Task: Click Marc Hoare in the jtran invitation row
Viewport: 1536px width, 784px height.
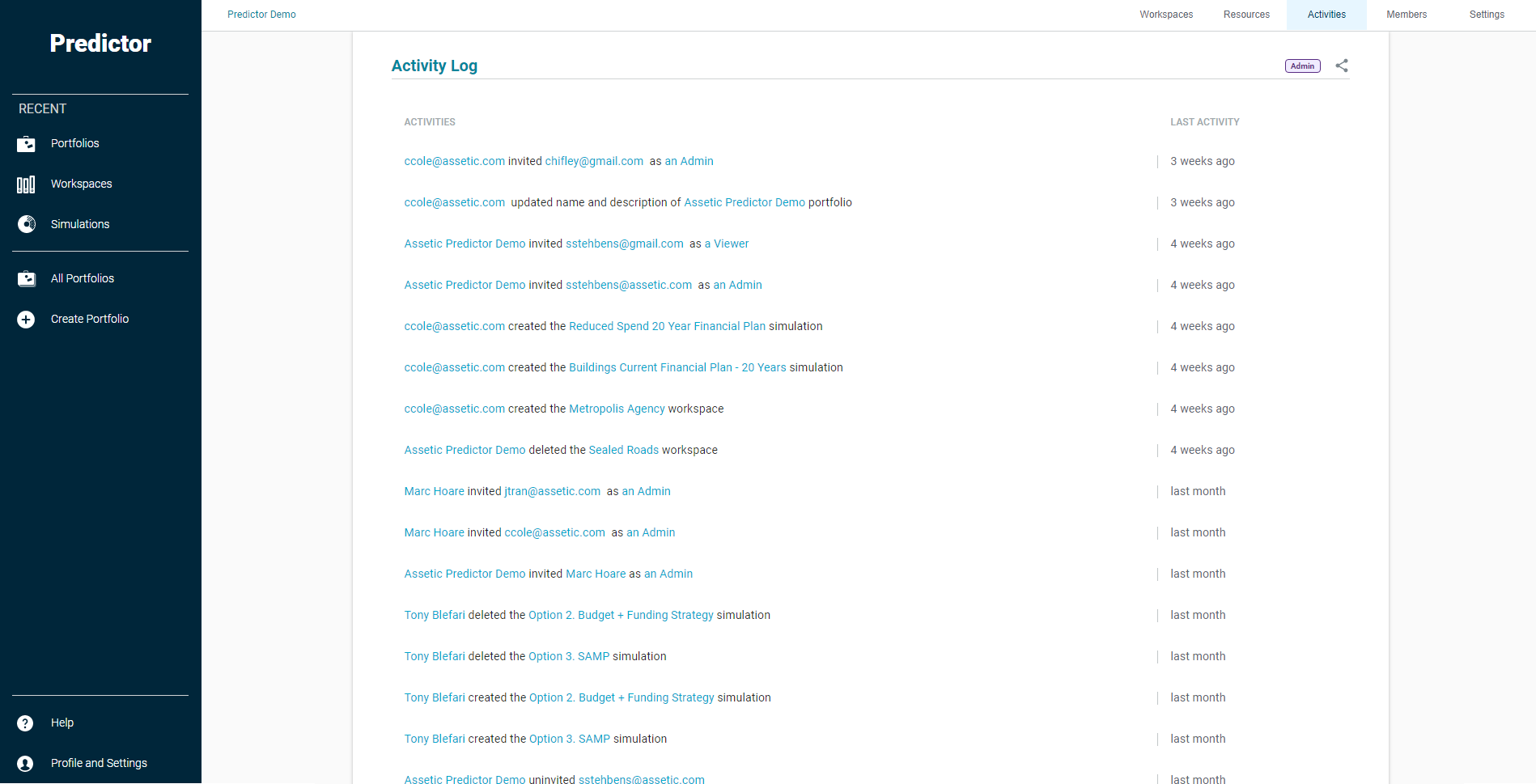Action: coord(435,491)
